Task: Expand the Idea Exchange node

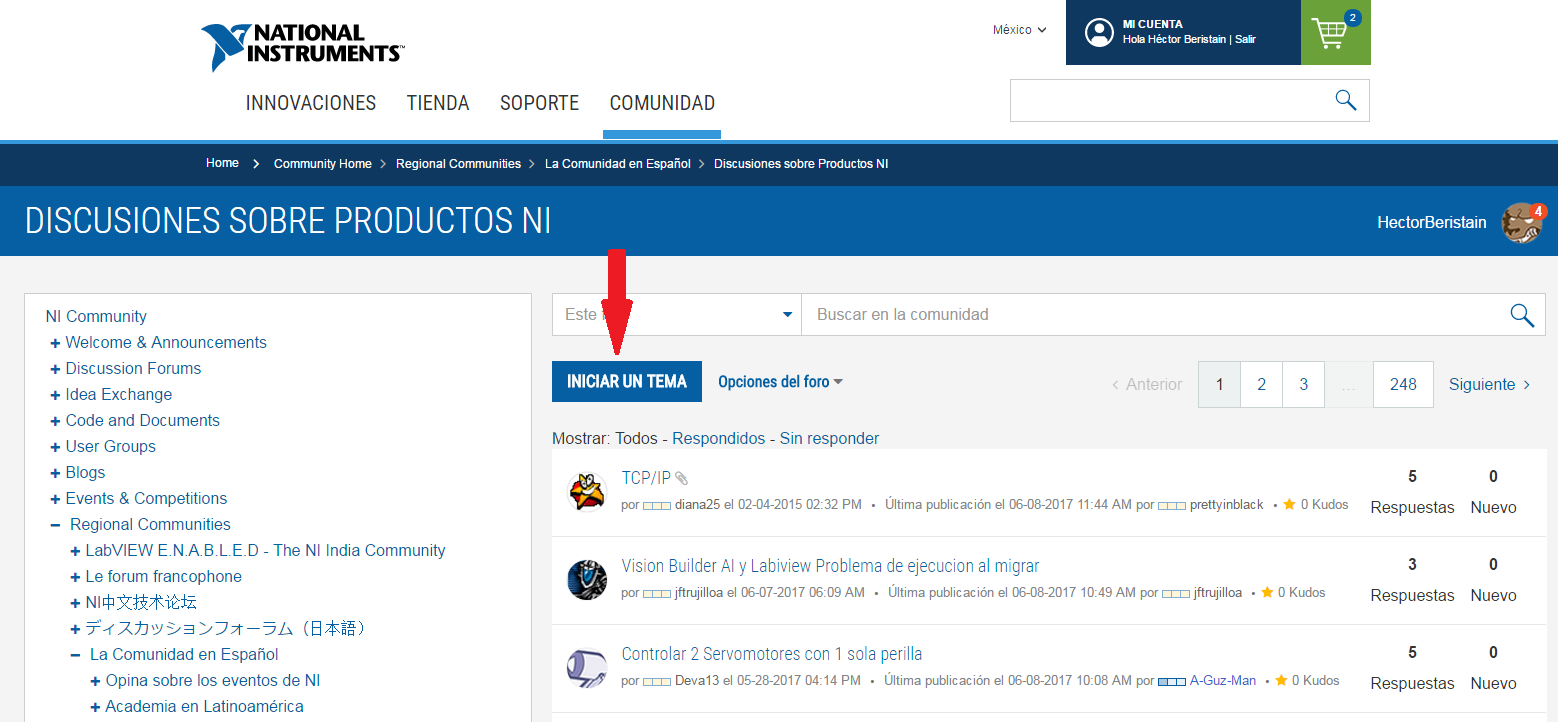Action: (x=56, y=395)
